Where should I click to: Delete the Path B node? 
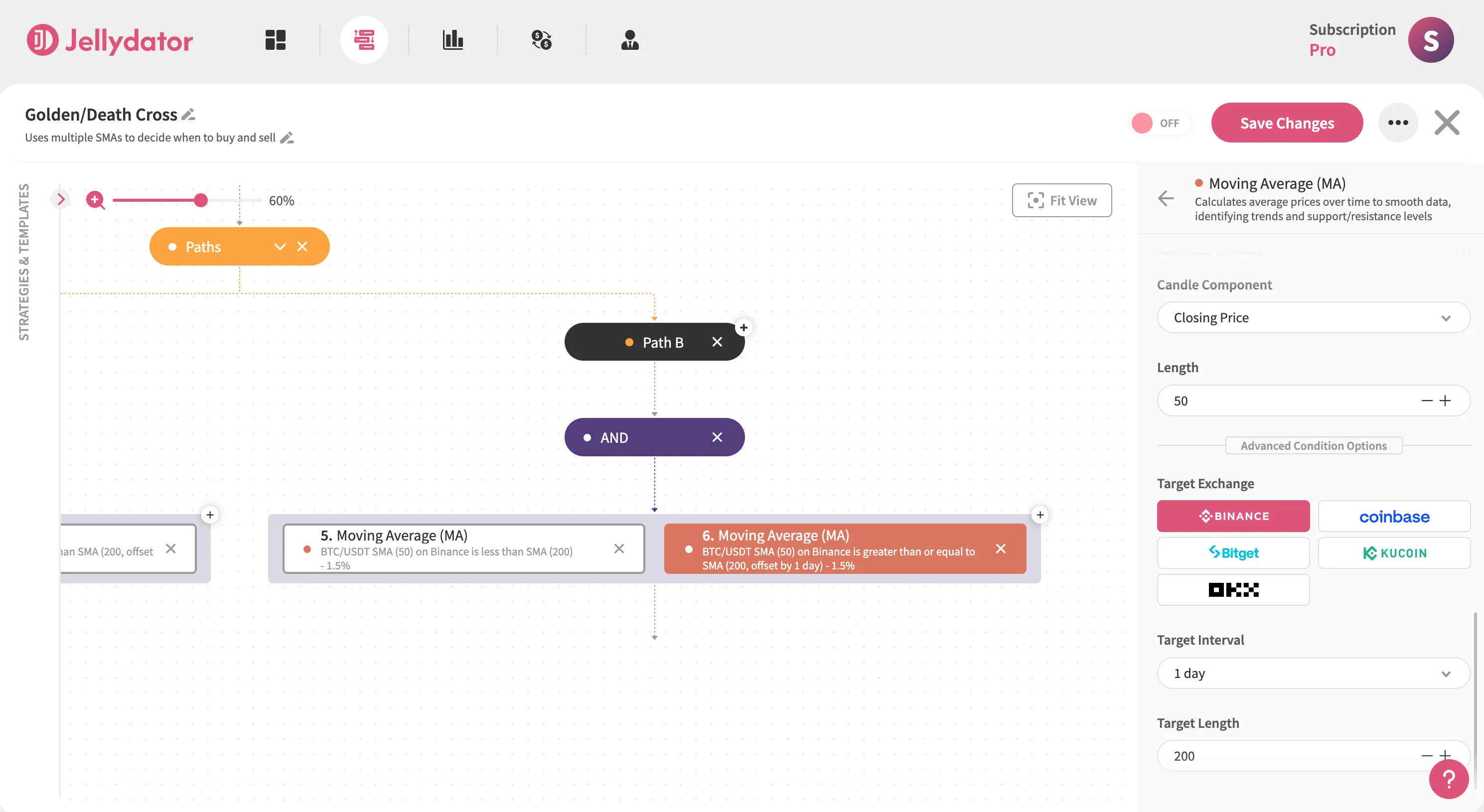717,342
